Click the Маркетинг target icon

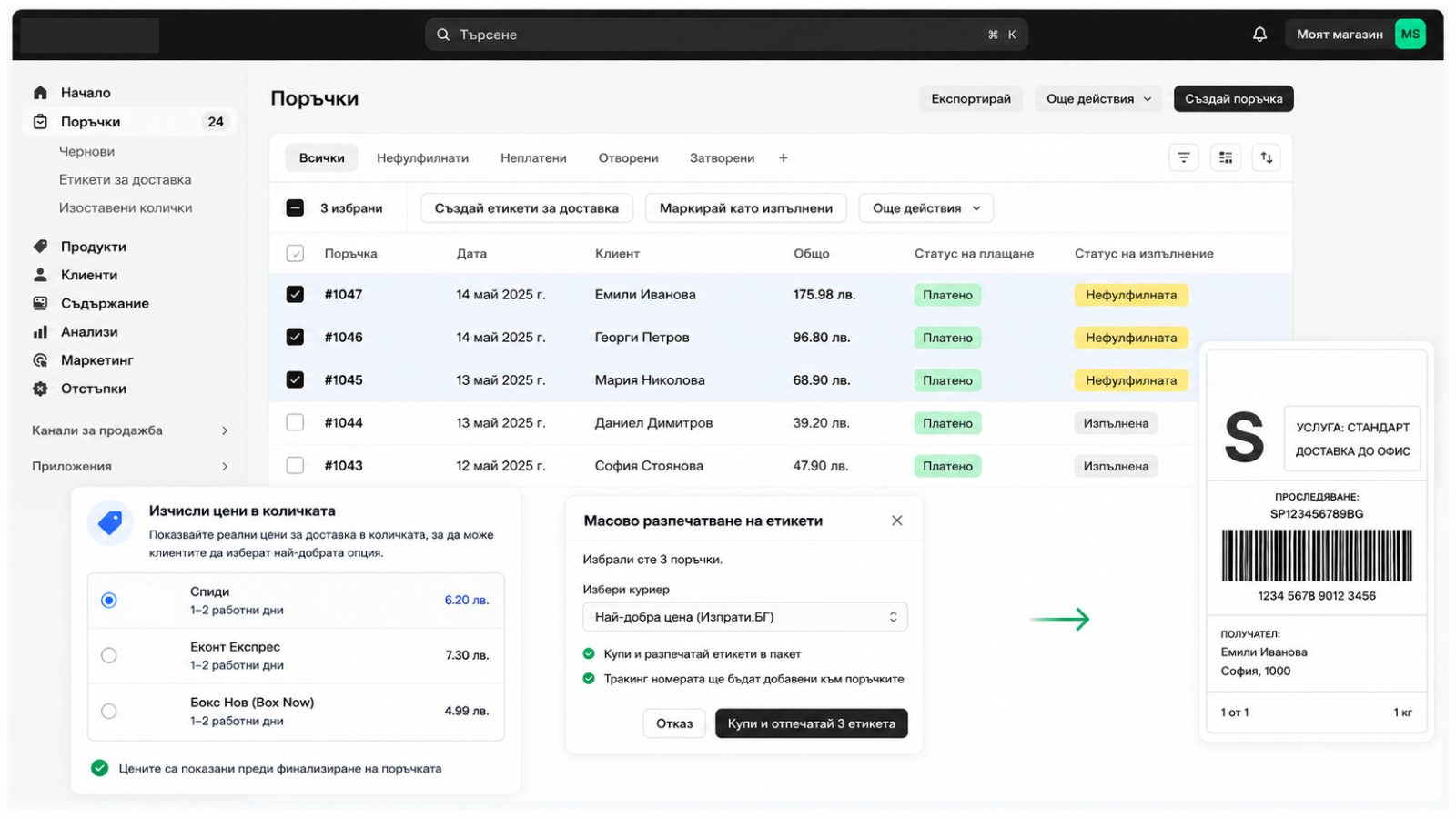(40, 360)
